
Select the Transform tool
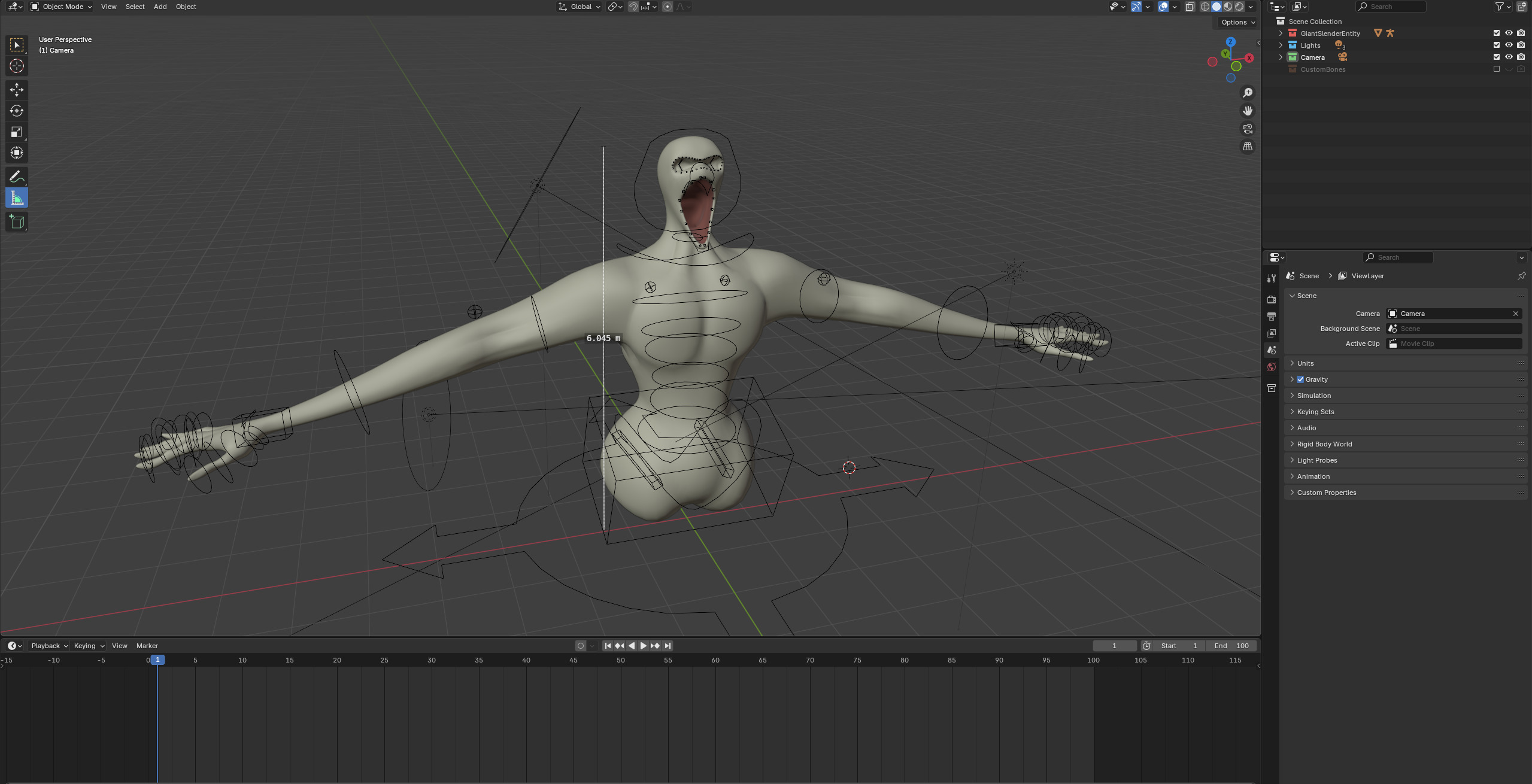coord(17,153)
